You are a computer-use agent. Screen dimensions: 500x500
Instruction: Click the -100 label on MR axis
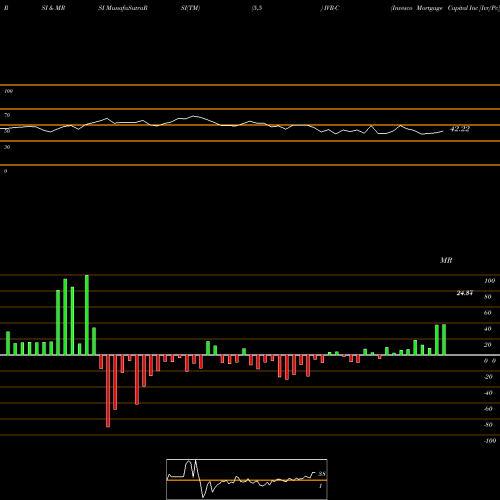[490, 441]
